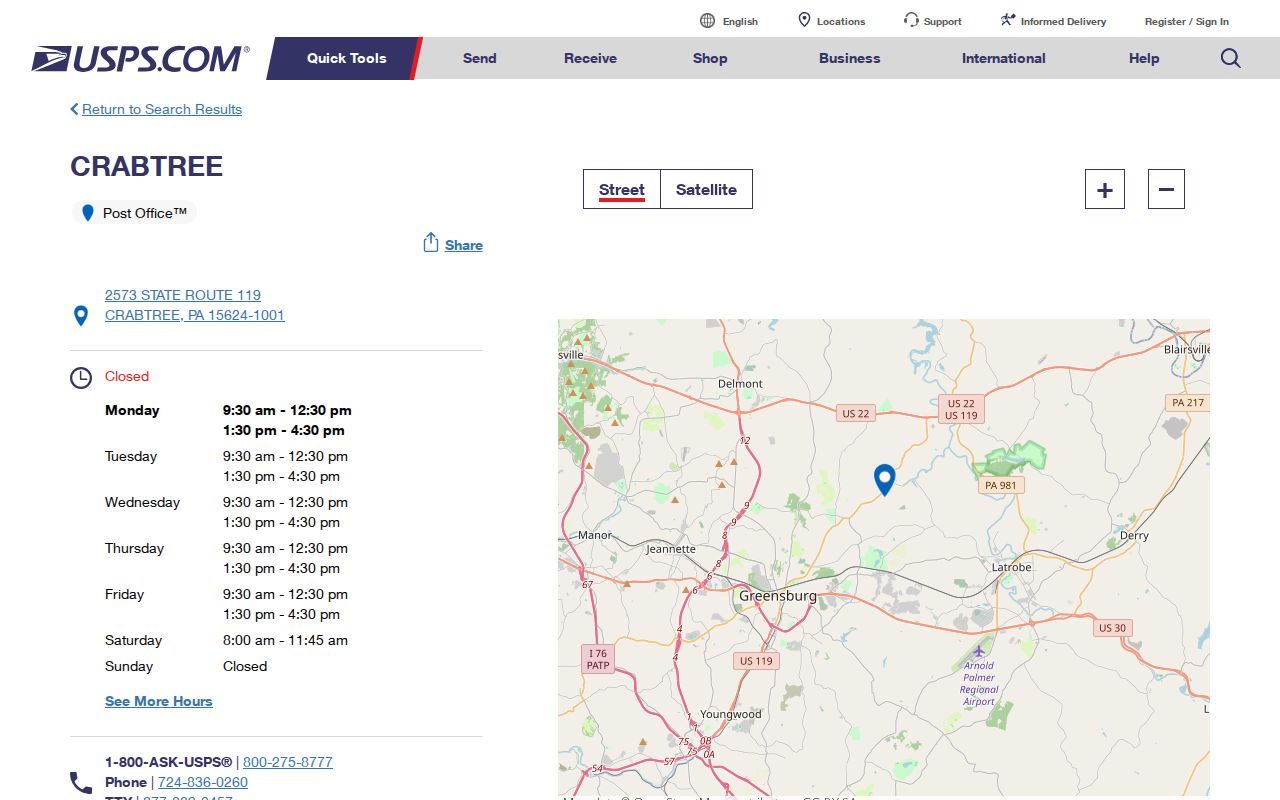Click the globe language icon

click(x=708, y=21)
